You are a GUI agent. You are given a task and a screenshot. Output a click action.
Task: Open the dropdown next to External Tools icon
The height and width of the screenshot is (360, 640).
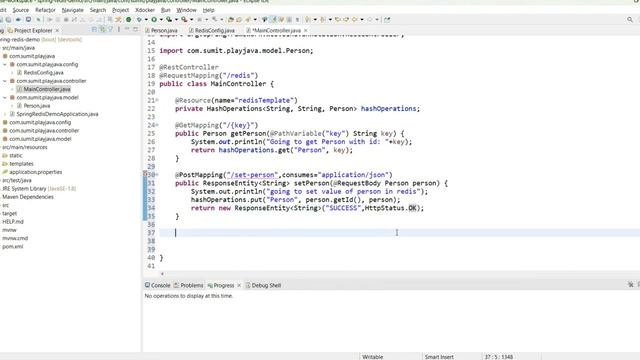click(191, 20)
